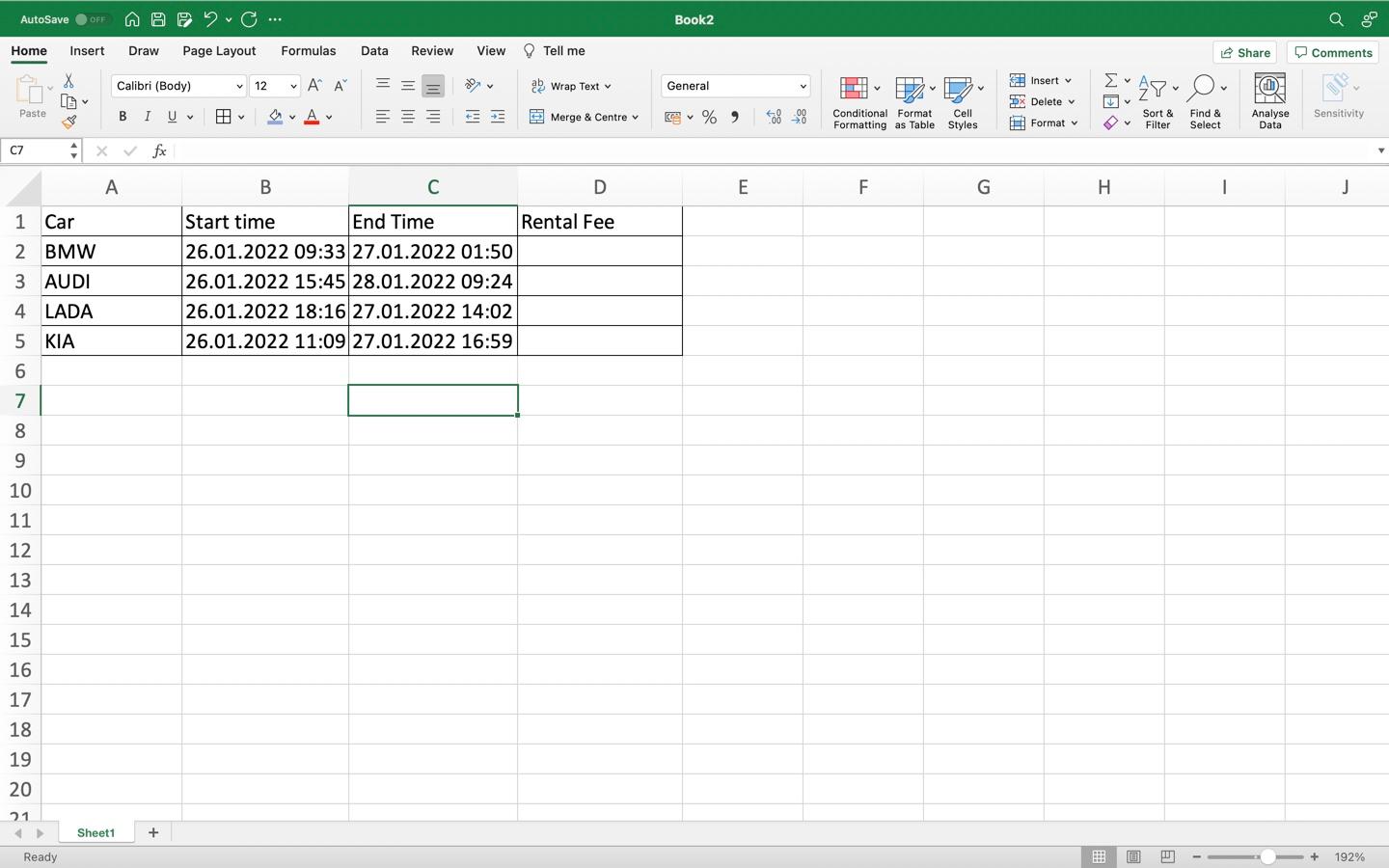The height and width of the screenshot is (868, 1389).
Task: Expand the Merge & Centre options arrow
Action: (635, 118)
